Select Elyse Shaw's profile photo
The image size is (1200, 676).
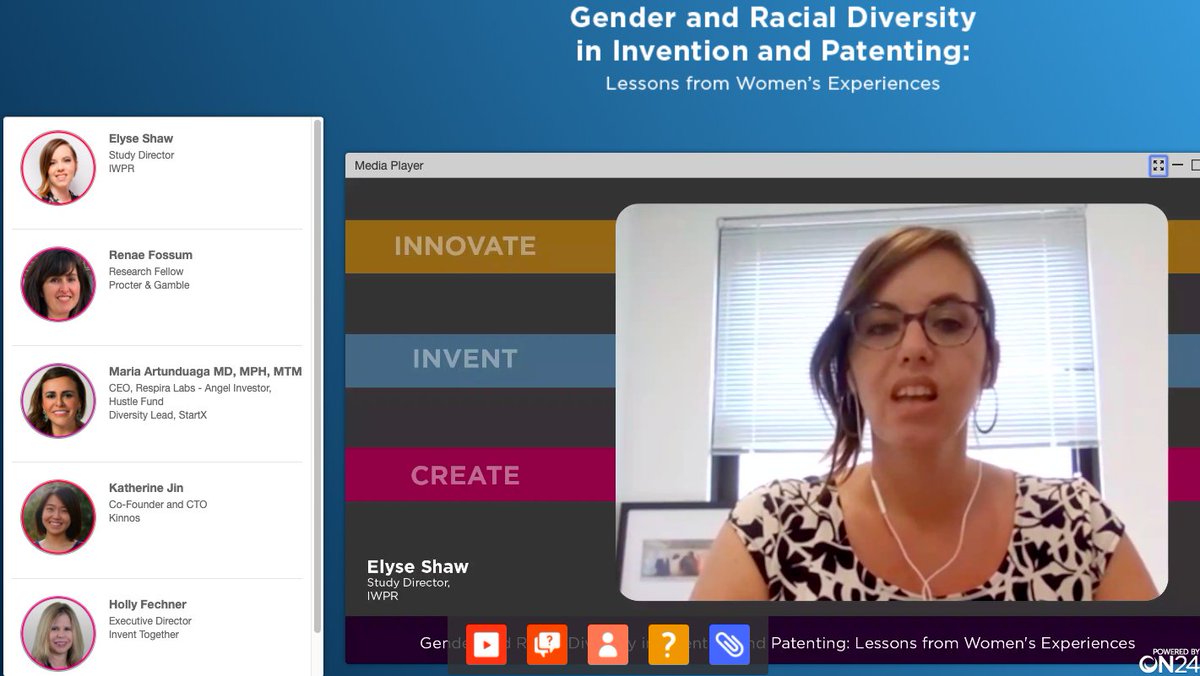pyautogui.click(x=58, y=168)
